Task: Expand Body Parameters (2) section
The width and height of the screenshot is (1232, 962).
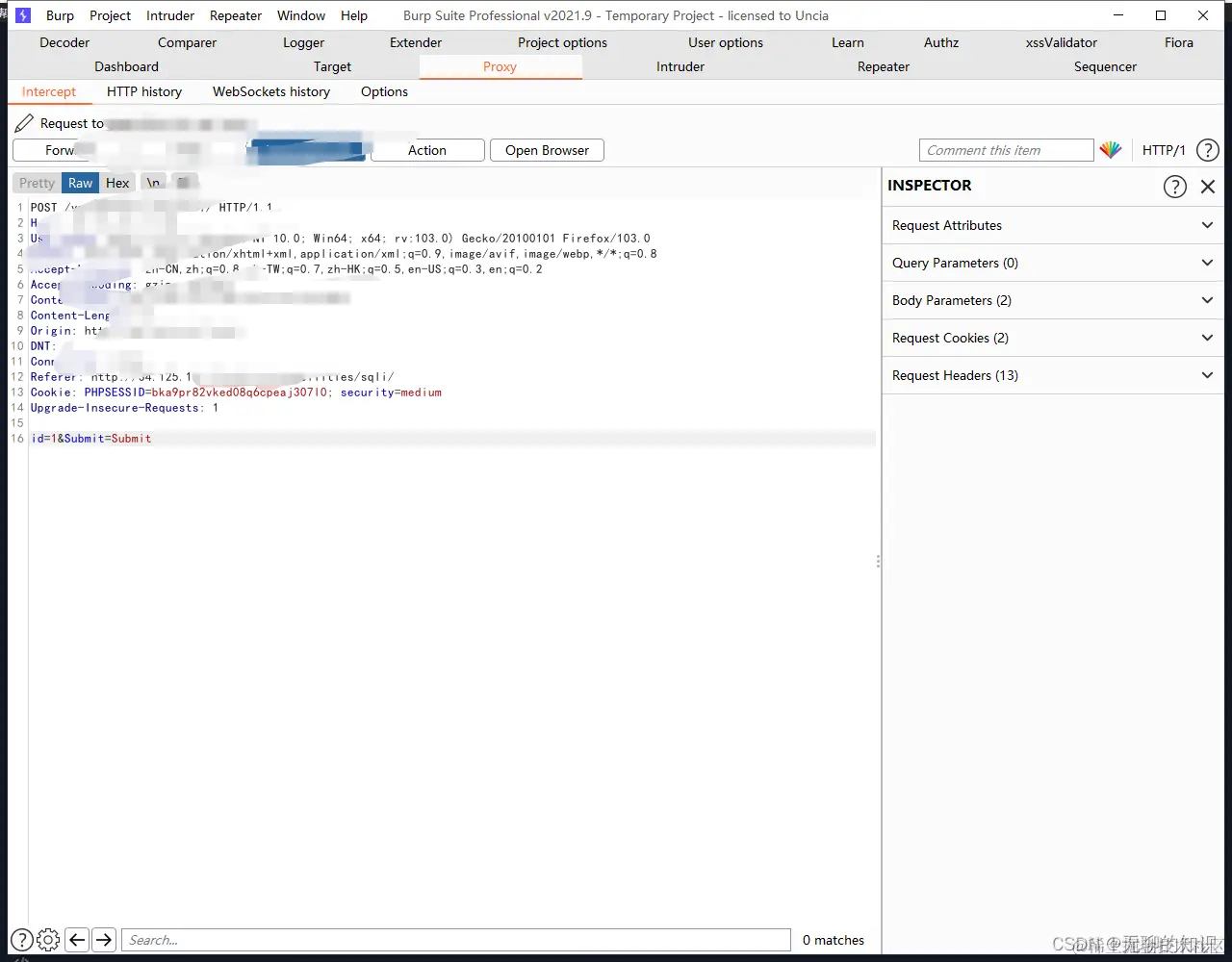Action: point(1053,300)
